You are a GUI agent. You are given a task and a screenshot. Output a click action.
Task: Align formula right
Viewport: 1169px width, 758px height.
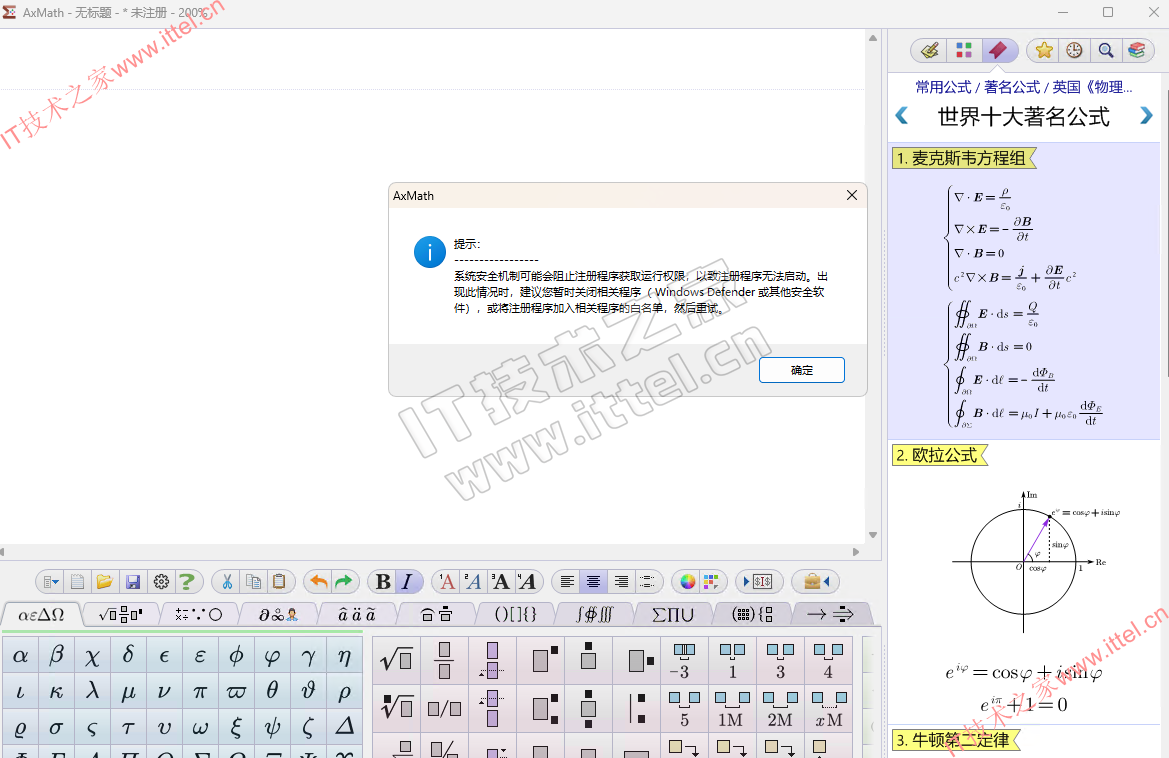[x=621, y=581]
